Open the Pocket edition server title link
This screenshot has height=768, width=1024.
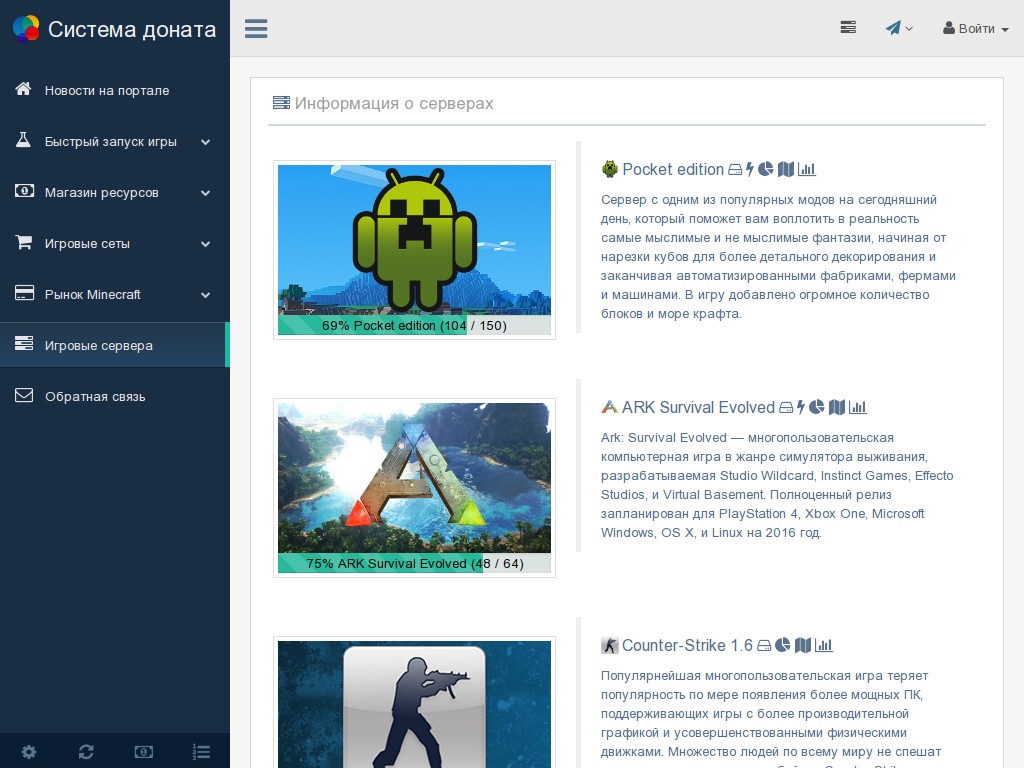tap(672, 169)
